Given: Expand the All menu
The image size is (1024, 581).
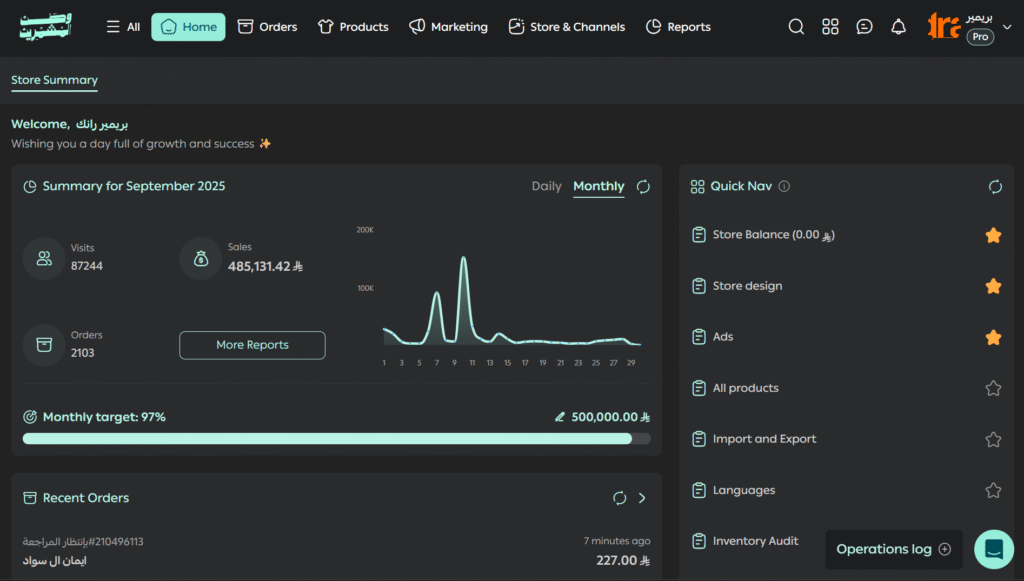Looking at the screenshot, I should pyautogui.click(x=123, y=27).
